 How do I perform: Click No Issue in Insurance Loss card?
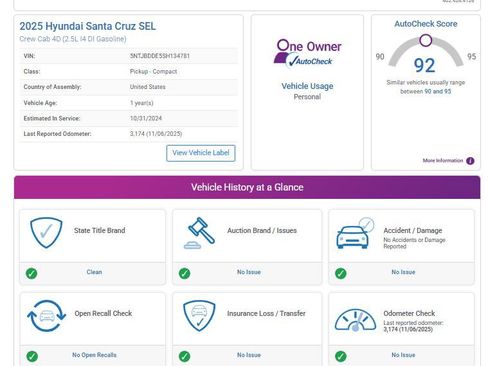[249, 355]
